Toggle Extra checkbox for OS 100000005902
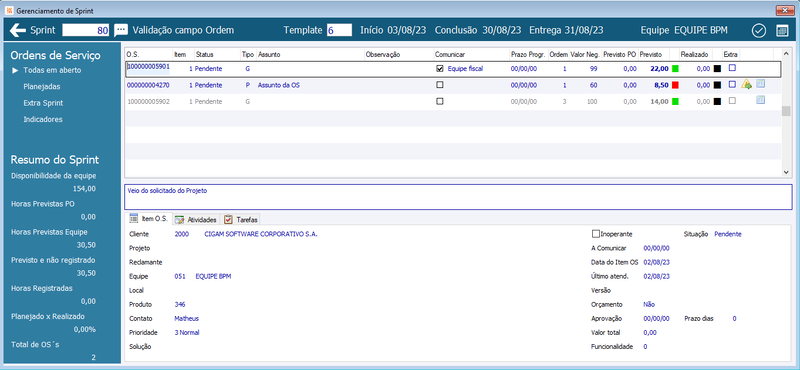Viewport: 800px width, 370px height. 732,101
